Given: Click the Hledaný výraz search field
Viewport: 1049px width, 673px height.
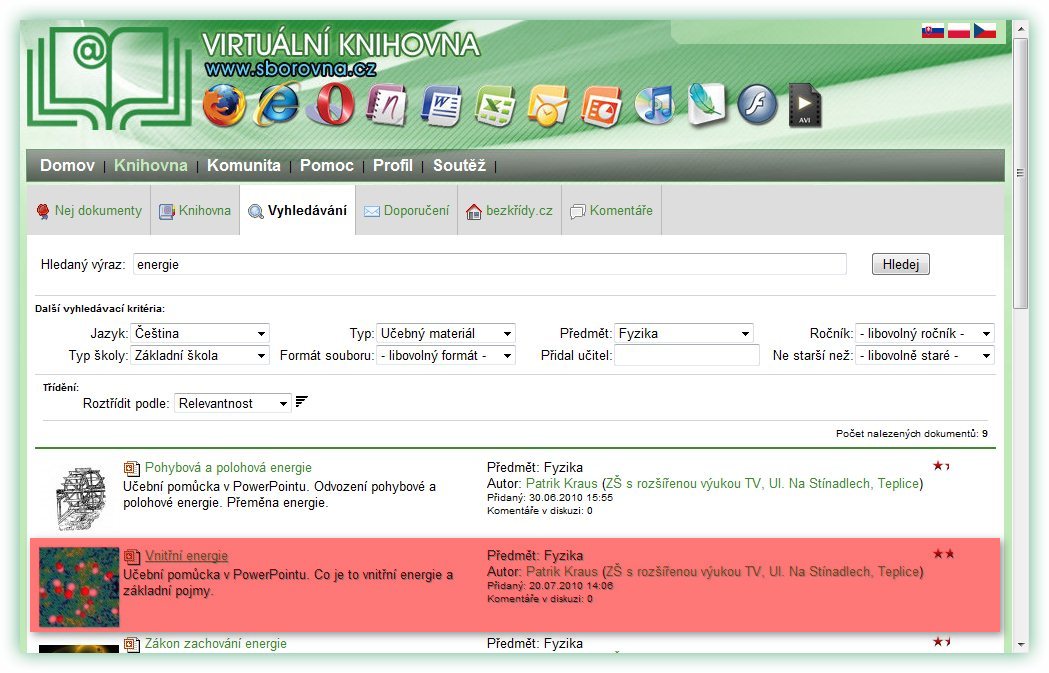Looking at the screenshot, I should tap(490, 264).
